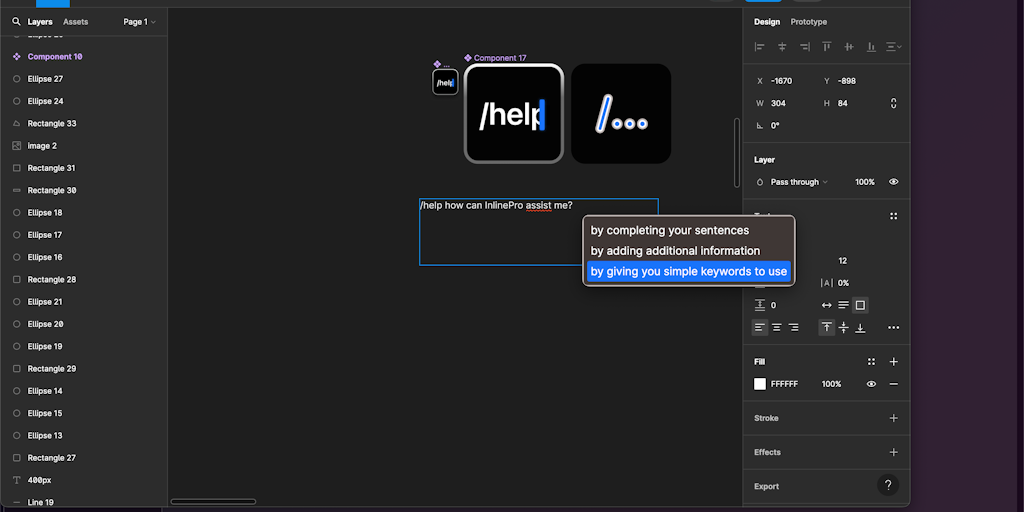Hide the FFFFFF fill with eye icon
Image resolution: width=1024 pixels, height=512 pixels.
tap(871, 384)
